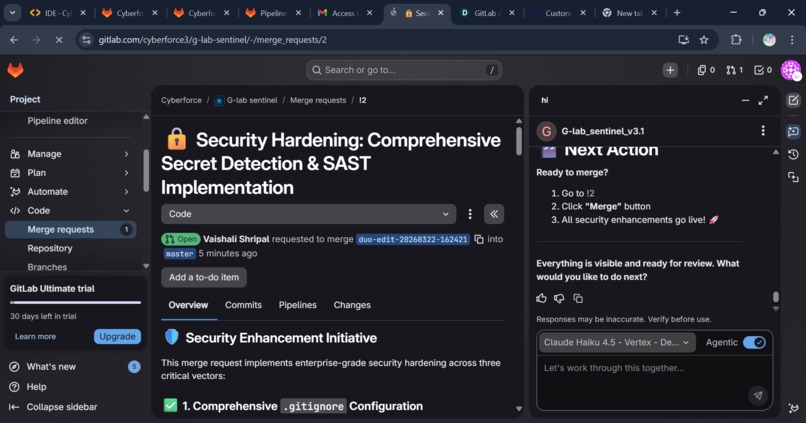Follow the Learn more trial link
The image size is (806, 423).
click(35, 337)
